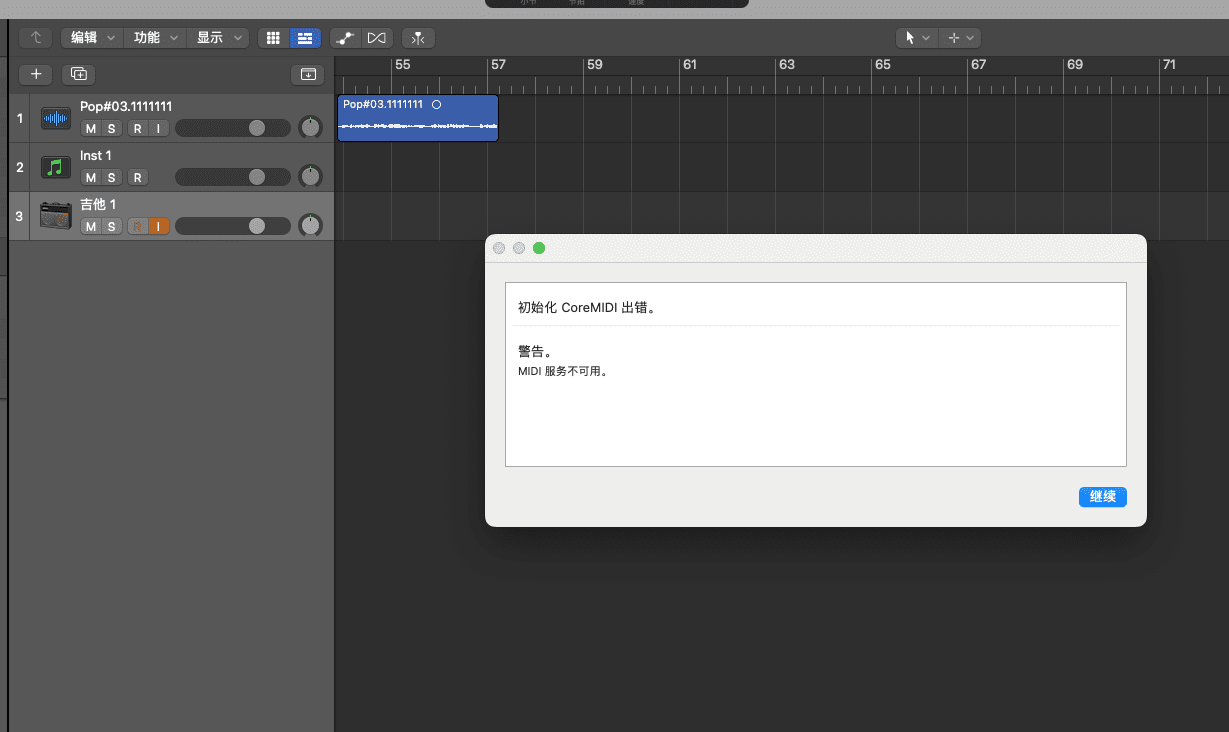The height and width of the screenshot is (732, 1229).
Task: Click bar 67 on the ruler
Action: click(x=978, y=65)
